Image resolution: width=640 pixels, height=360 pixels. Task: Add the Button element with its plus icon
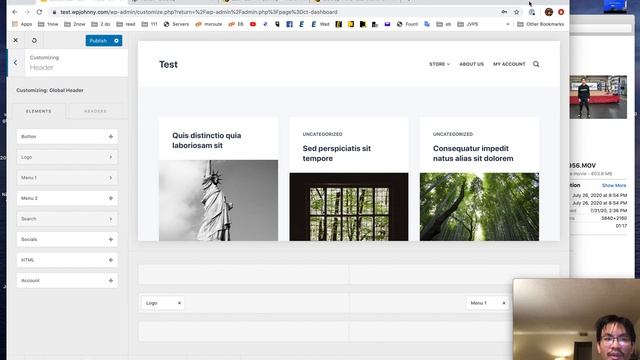point(111,137)
